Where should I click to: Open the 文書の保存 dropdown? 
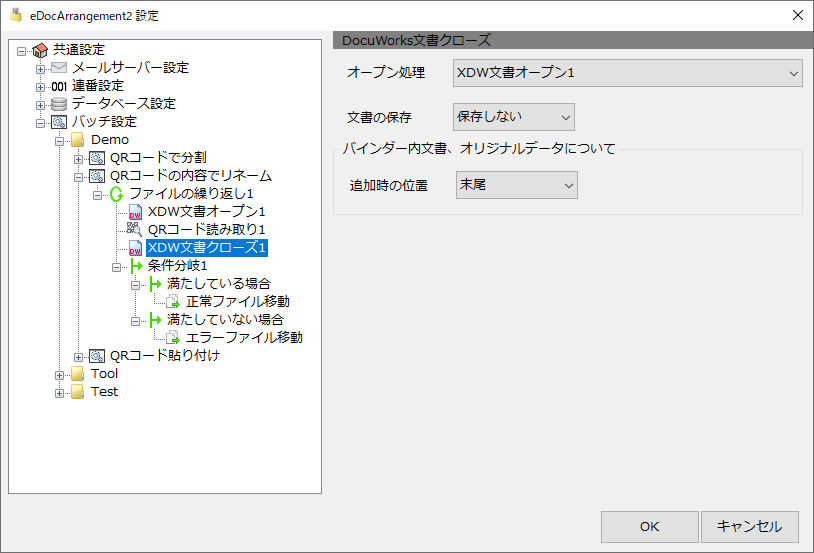tap(513, 117)
